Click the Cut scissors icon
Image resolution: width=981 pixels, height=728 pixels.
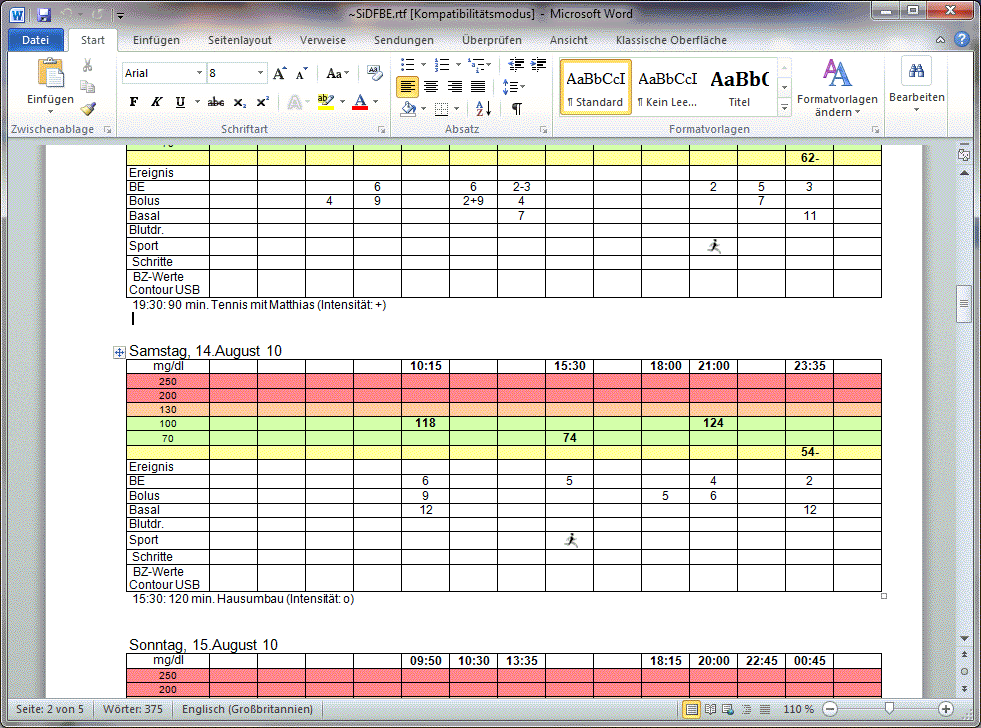click(x=88, y=65)
